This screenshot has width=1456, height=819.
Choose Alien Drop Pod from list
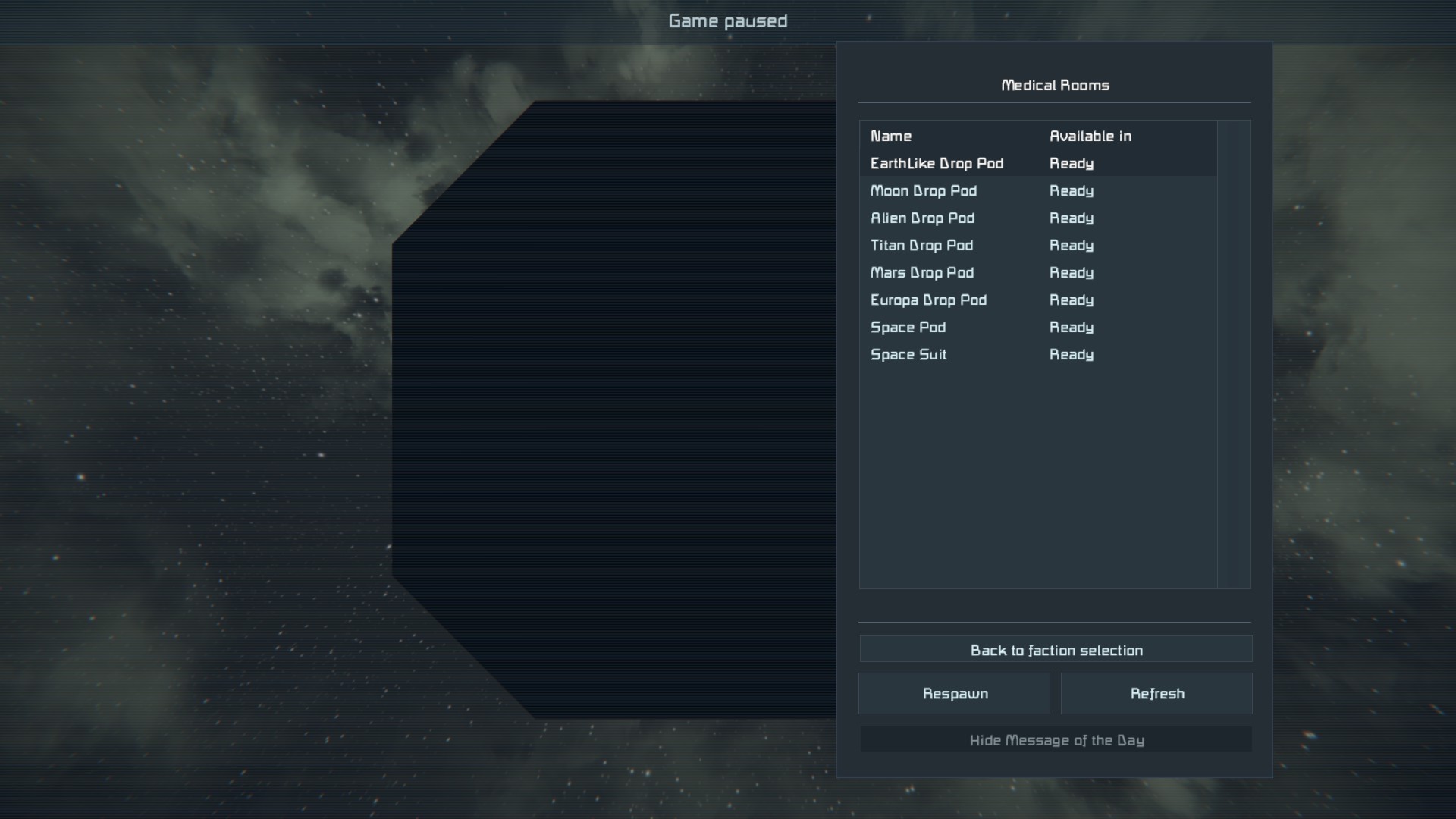(x=922, y=218)
